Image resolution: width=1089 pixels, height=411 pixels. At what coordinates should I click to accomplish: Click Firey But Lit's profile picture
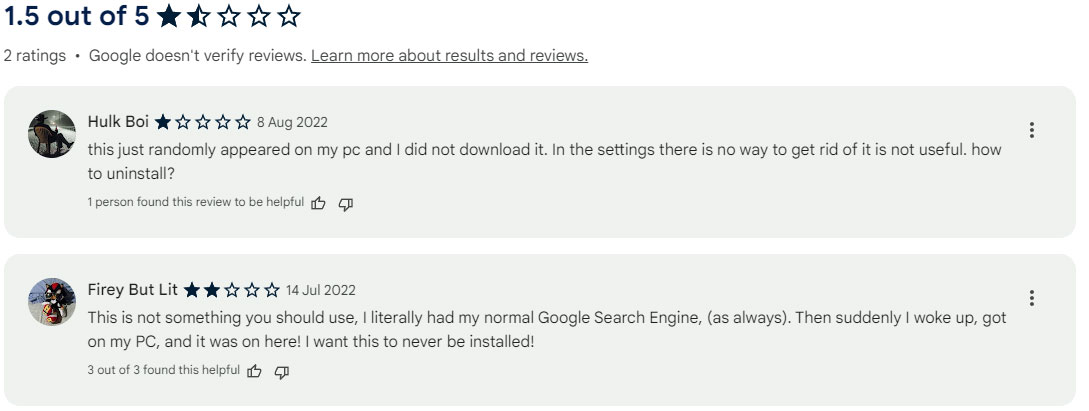pyautogui.click(x=52, y=302)
